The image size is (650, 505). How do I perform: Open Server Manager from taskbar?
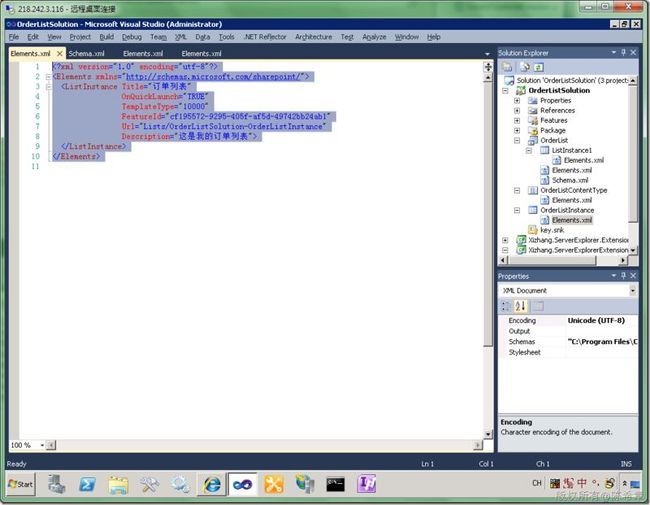pyautogui.click(x=56, y=484)
